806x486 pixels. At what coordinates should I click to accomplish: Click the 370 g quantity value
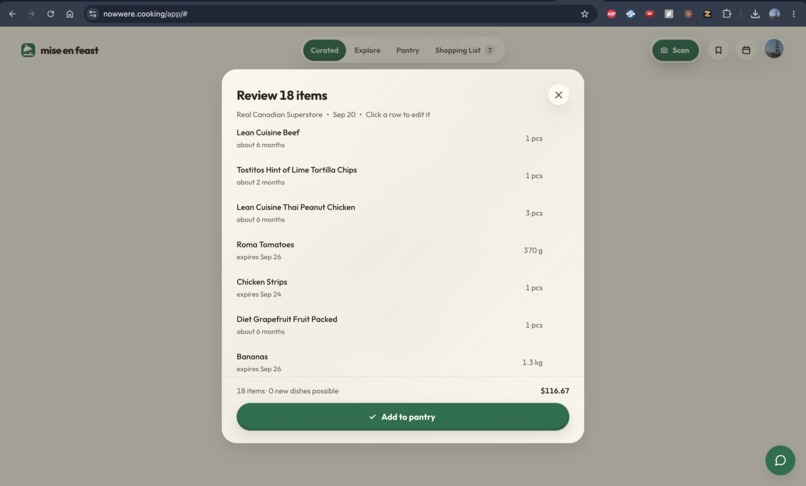click(x=533, y=250)
